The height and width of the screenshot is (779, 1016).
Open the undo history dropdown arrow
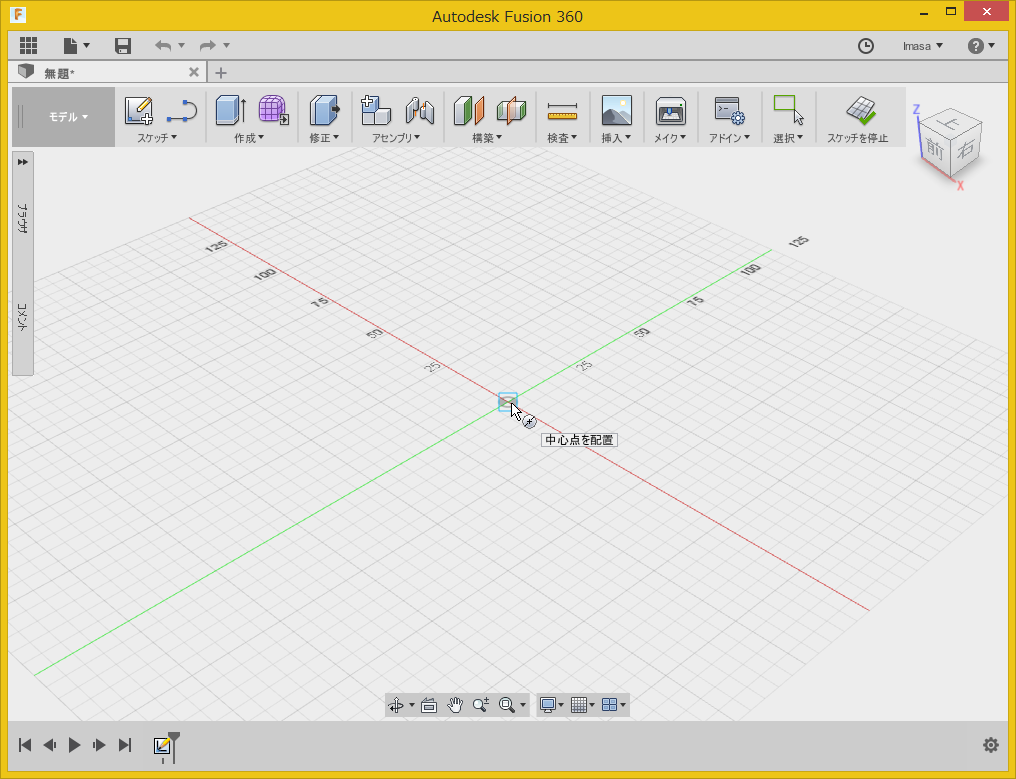181,45
